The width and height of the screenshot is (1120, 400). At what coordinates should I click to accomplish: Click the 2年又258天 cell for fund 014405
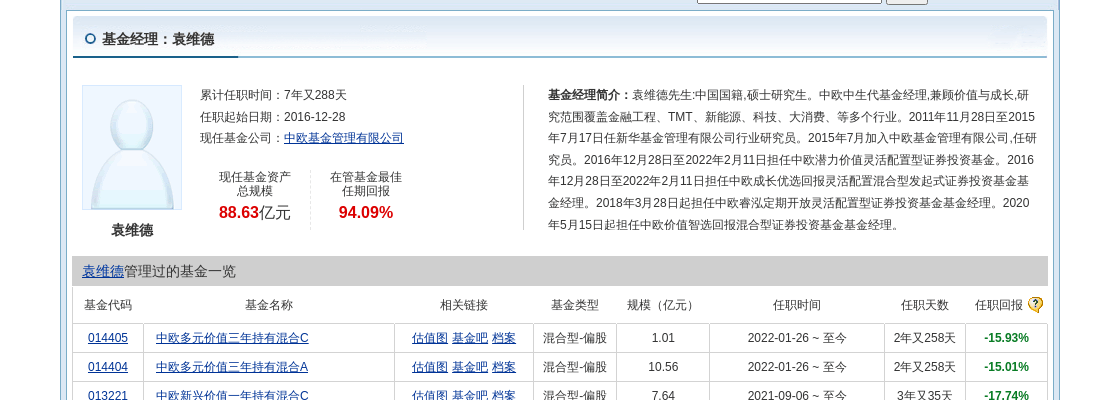pos(925,338)
